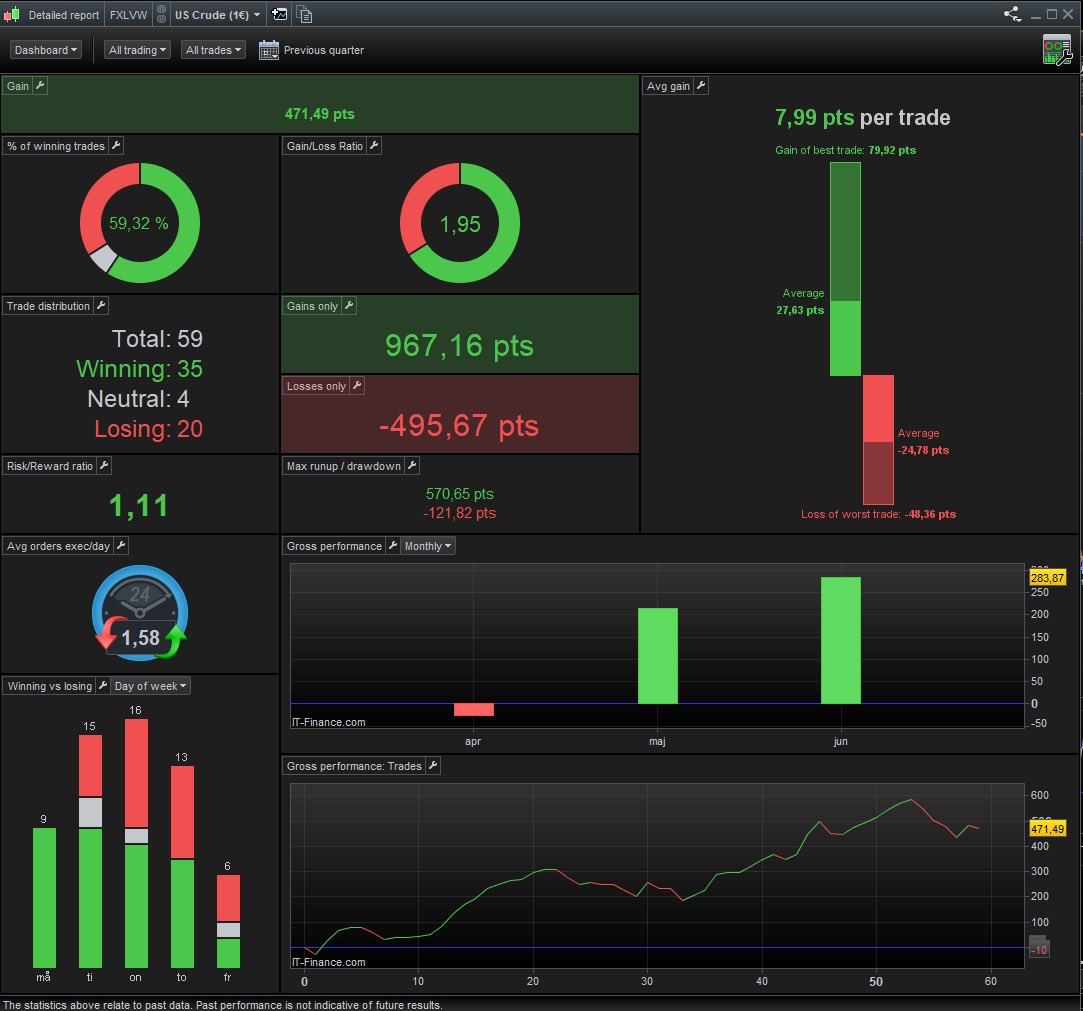
Task: Open the US Crude (1€) instrument dropdown
Action: point(217,15)
